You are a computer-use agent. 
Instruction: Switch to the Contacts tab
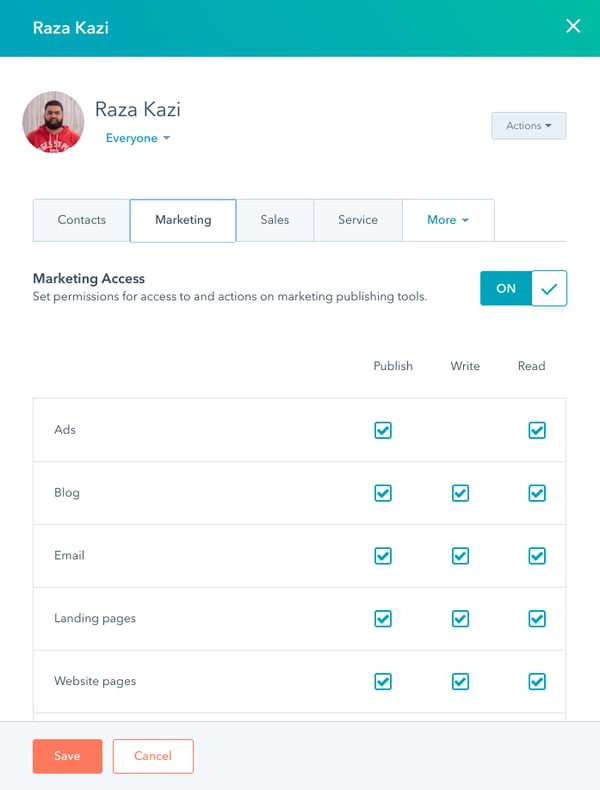[x=82, y=220]
